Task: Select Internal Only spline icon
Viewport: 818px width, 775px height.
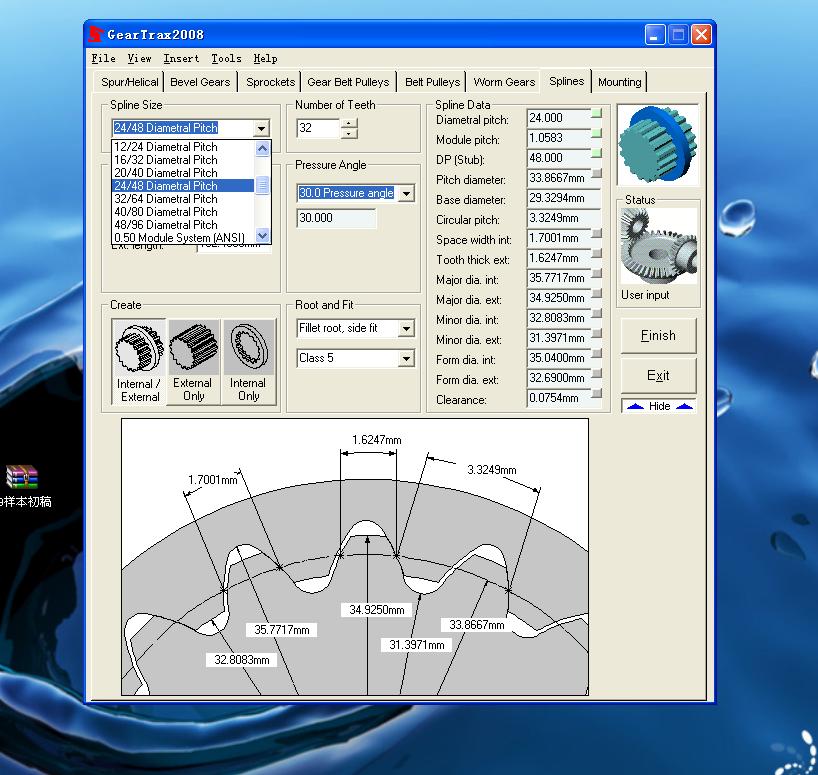Action: 248,361
